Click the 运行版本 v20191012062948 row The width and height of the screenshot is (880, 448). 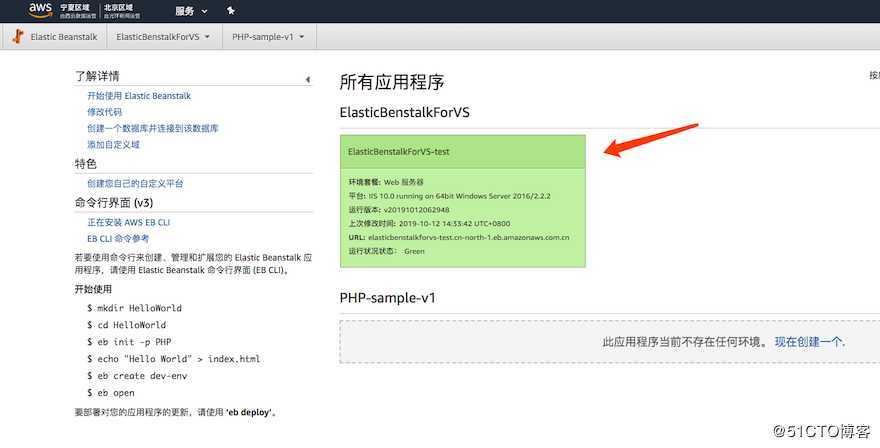point(399,210)
